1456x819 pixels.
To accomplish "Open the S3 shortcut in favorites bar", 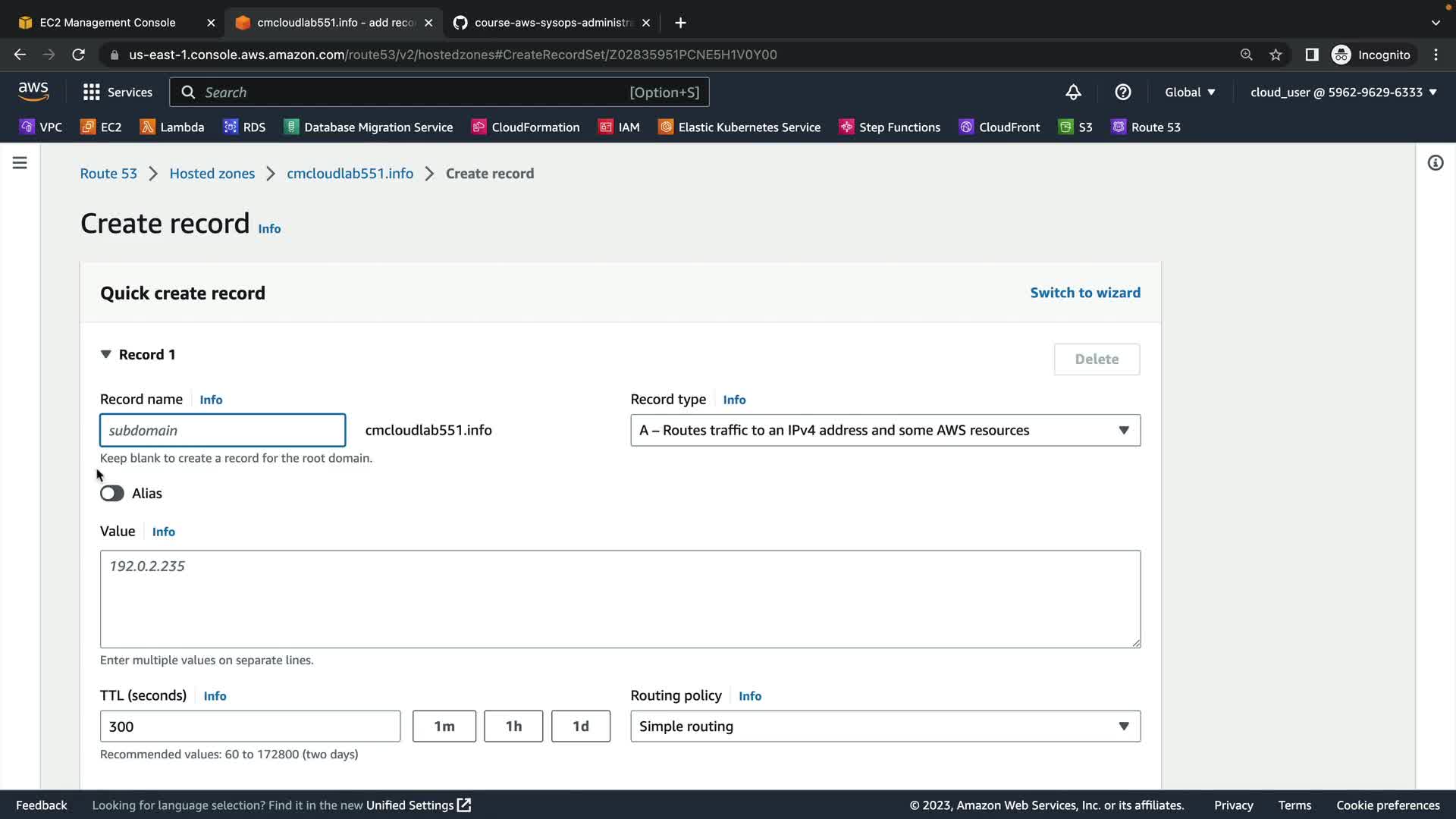I will pyautogui.click(x=1075, y=127).
